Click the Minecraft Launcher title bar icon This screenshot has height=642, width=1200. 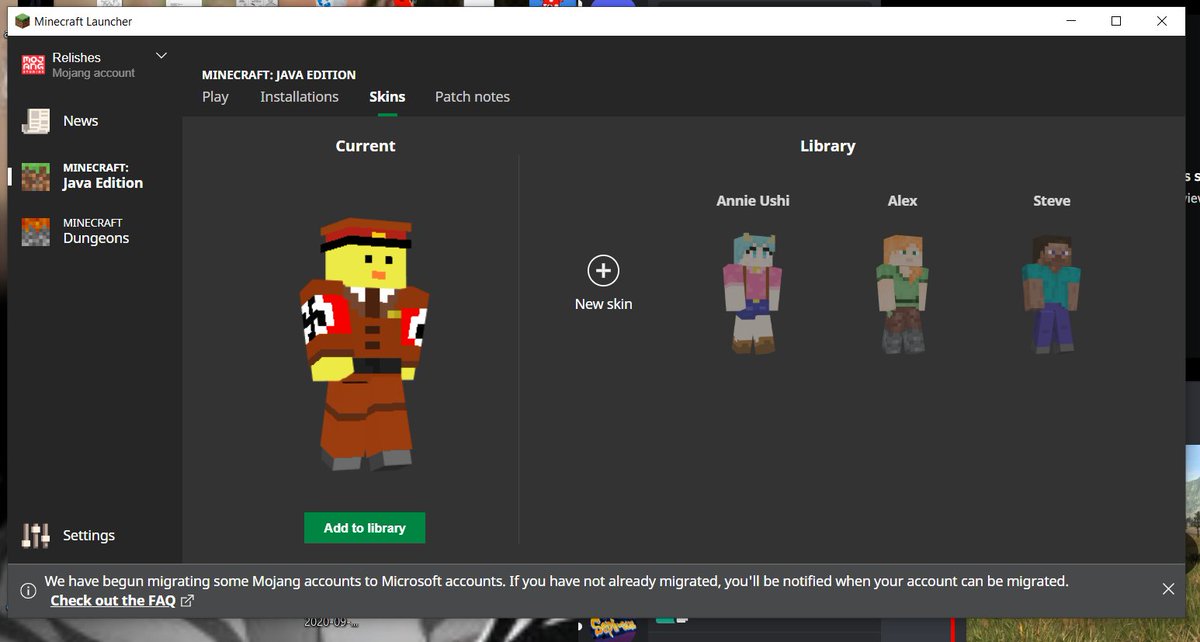tap(22, 21)
